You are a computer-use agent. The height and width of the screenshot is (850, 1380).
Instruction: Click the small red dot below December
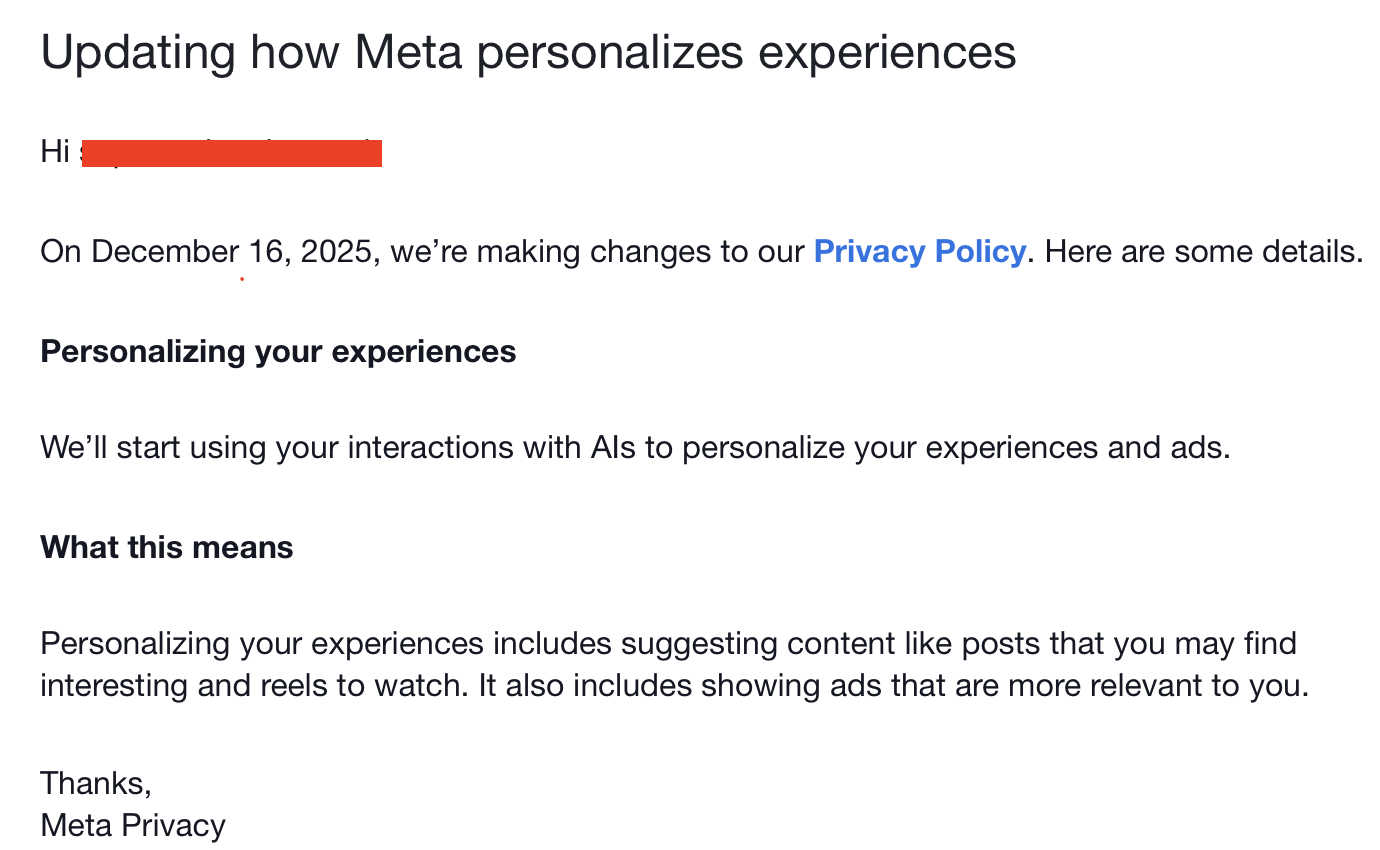pyautogui.click(x=242, y=279)
